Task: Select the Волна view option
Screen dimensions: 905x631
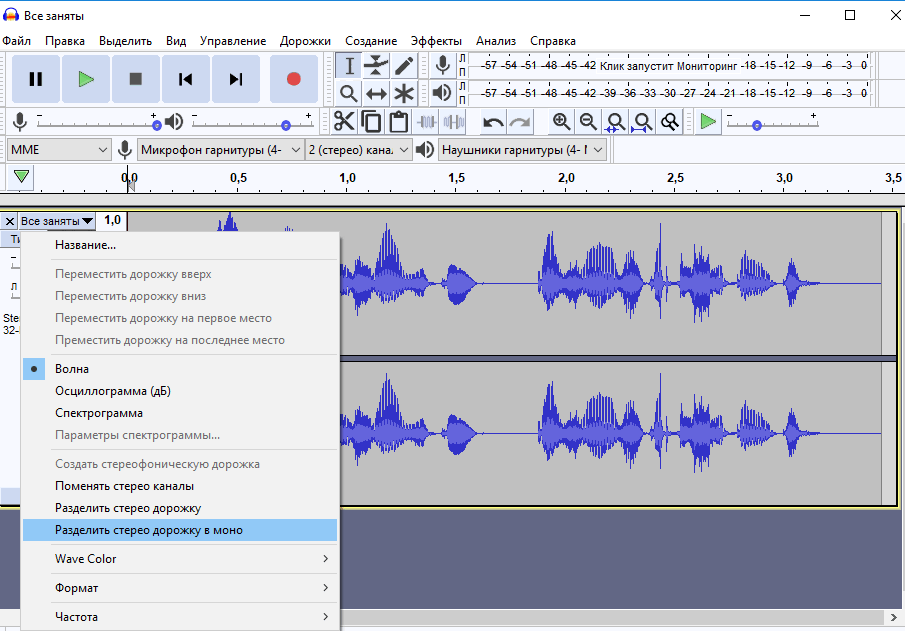Action: [180, 369]
